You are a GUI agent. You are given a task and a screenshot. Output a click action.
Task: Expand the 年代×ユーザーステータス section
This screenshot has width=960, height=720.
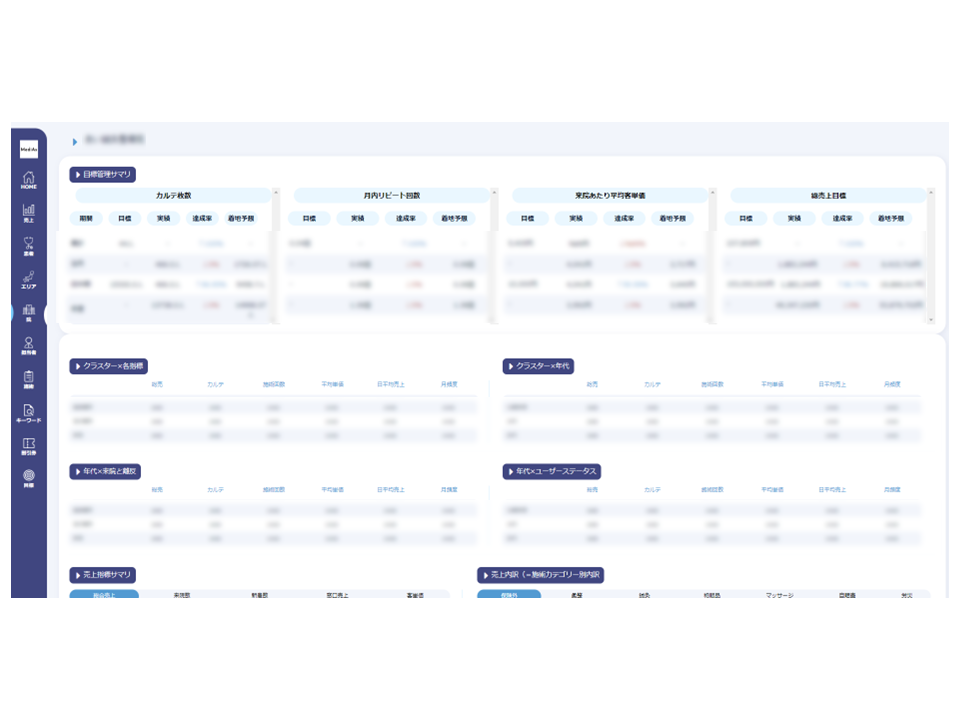(x=552, y=471)
